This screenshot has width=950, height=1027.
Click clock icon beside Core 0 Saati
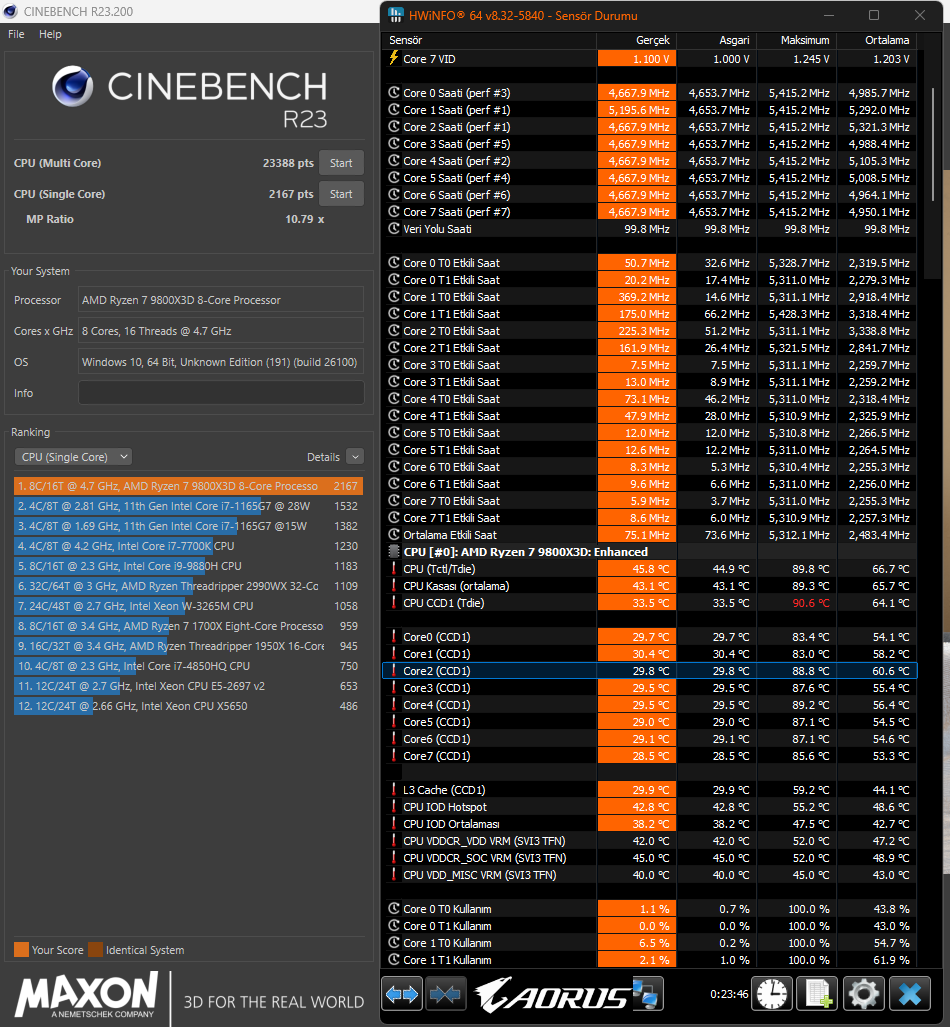(394, 92)
